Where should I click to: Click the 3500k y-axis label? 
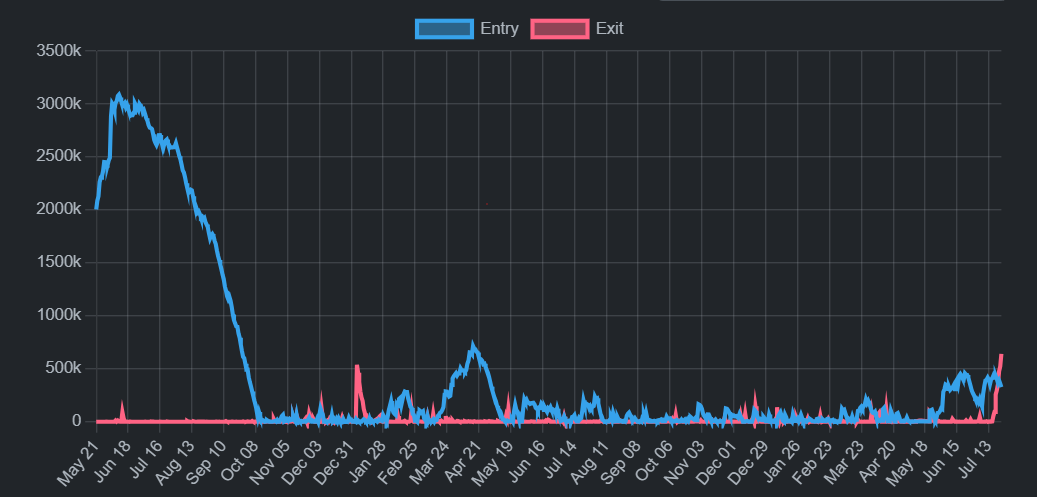(x=58, y=51)
